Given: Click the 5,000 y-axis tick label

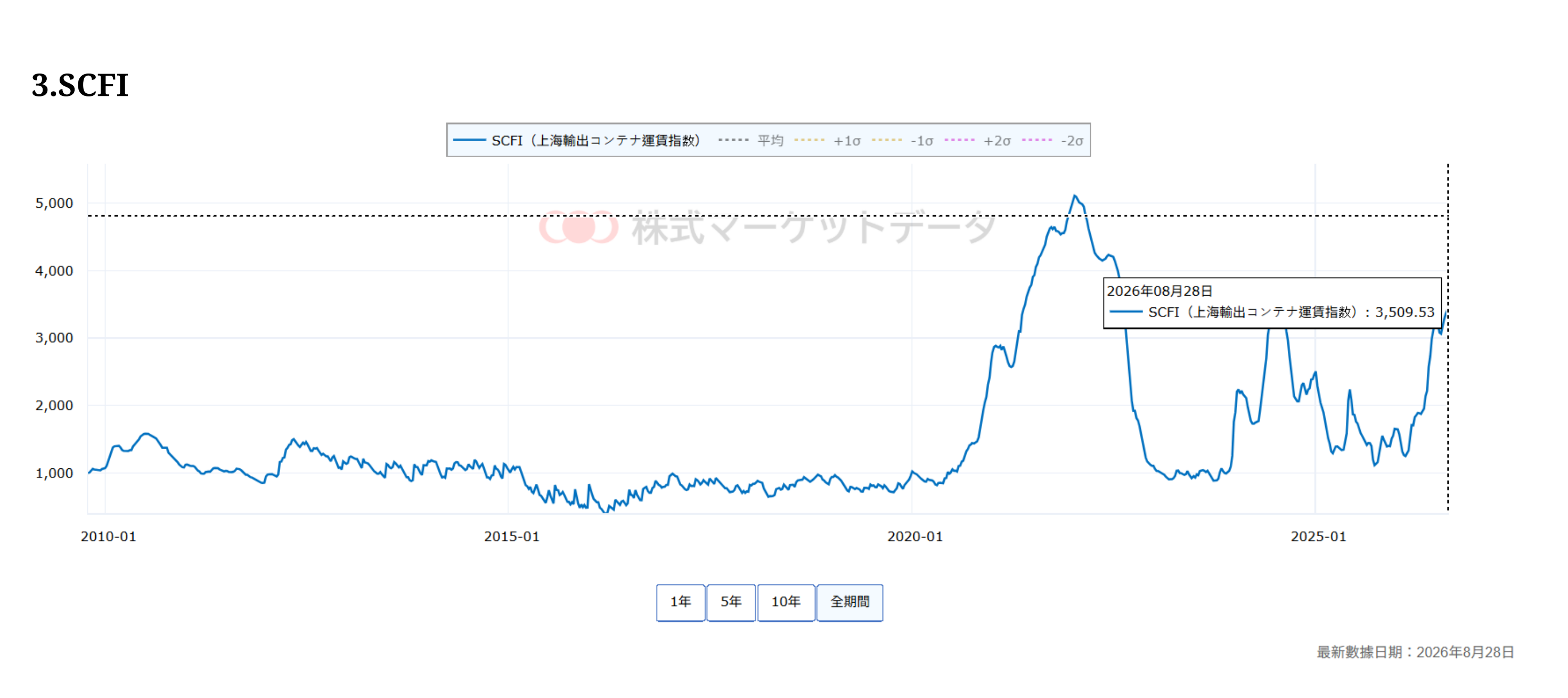Looking at the screenshot, I should tap(54, 204).
